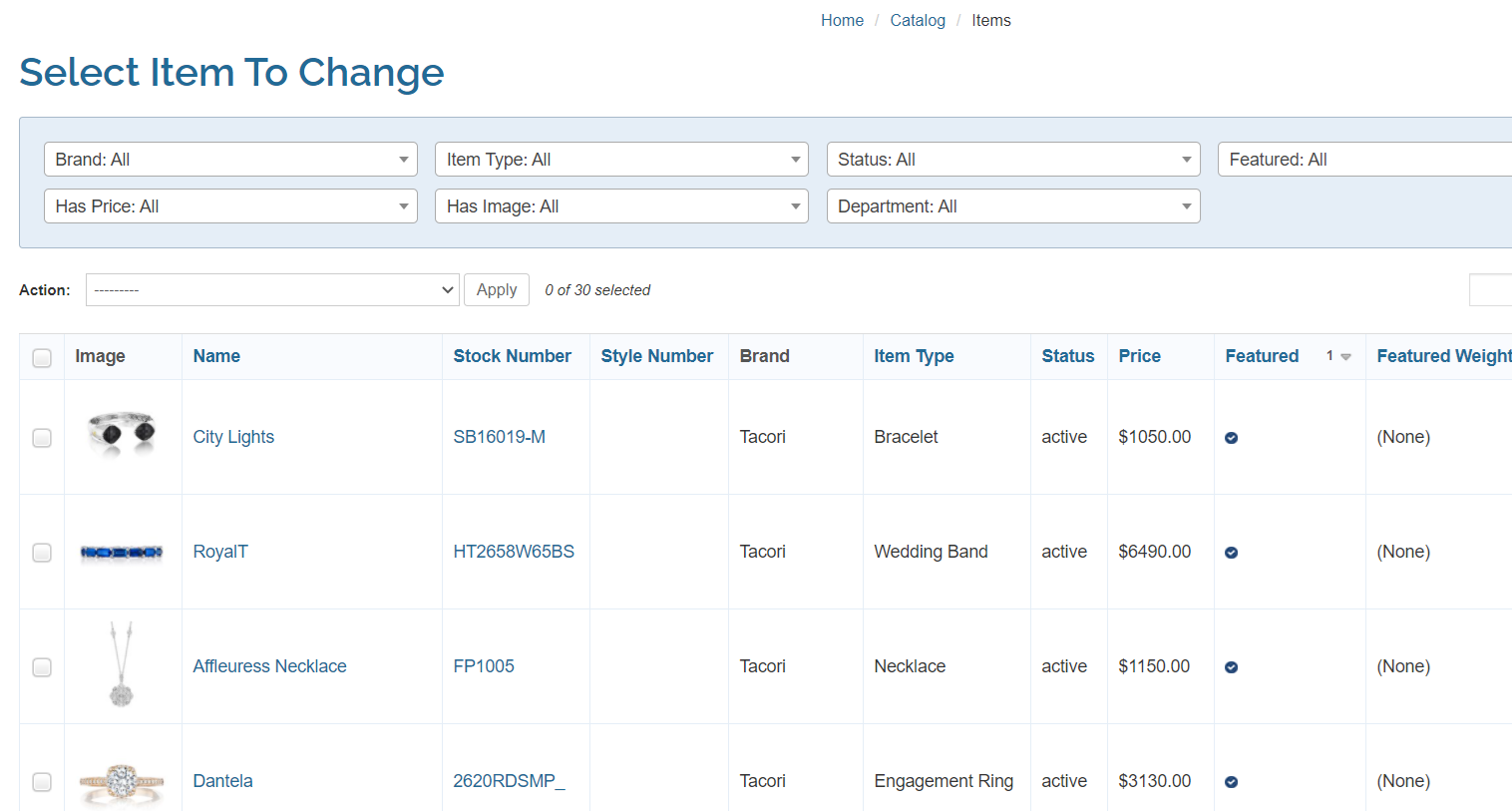The image size is (1512, 811).
Task: Click the Dantela ring thumbnail
Action: click(x=122, y=783)
